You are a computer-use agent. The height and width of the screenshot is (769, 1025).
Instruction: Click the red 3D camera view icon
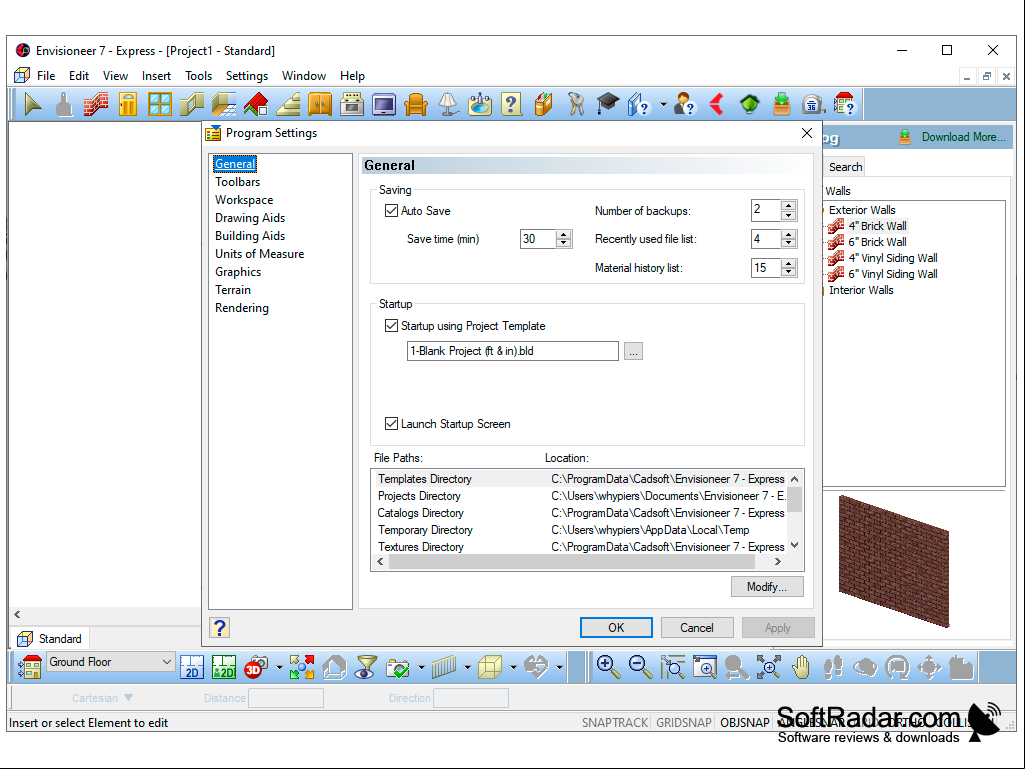[256, 667]
